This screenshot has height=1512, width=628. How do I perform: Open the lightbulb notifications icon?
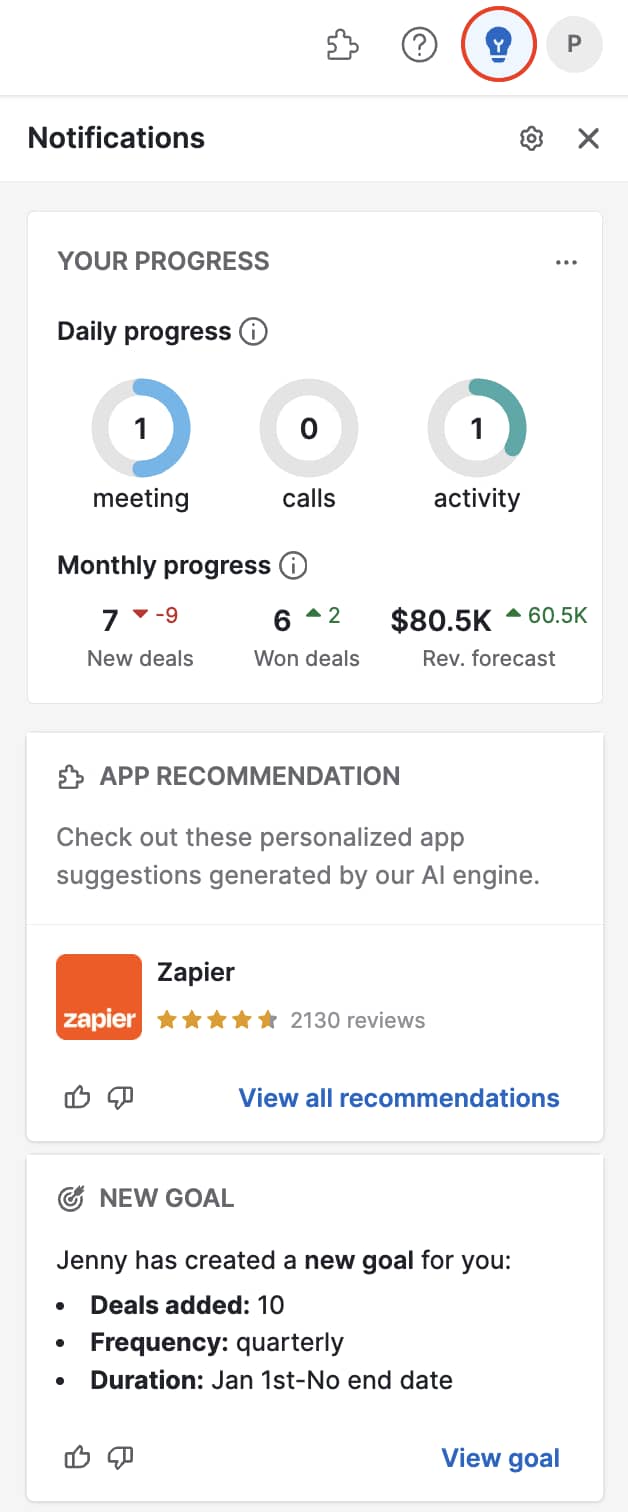point(498,44)
